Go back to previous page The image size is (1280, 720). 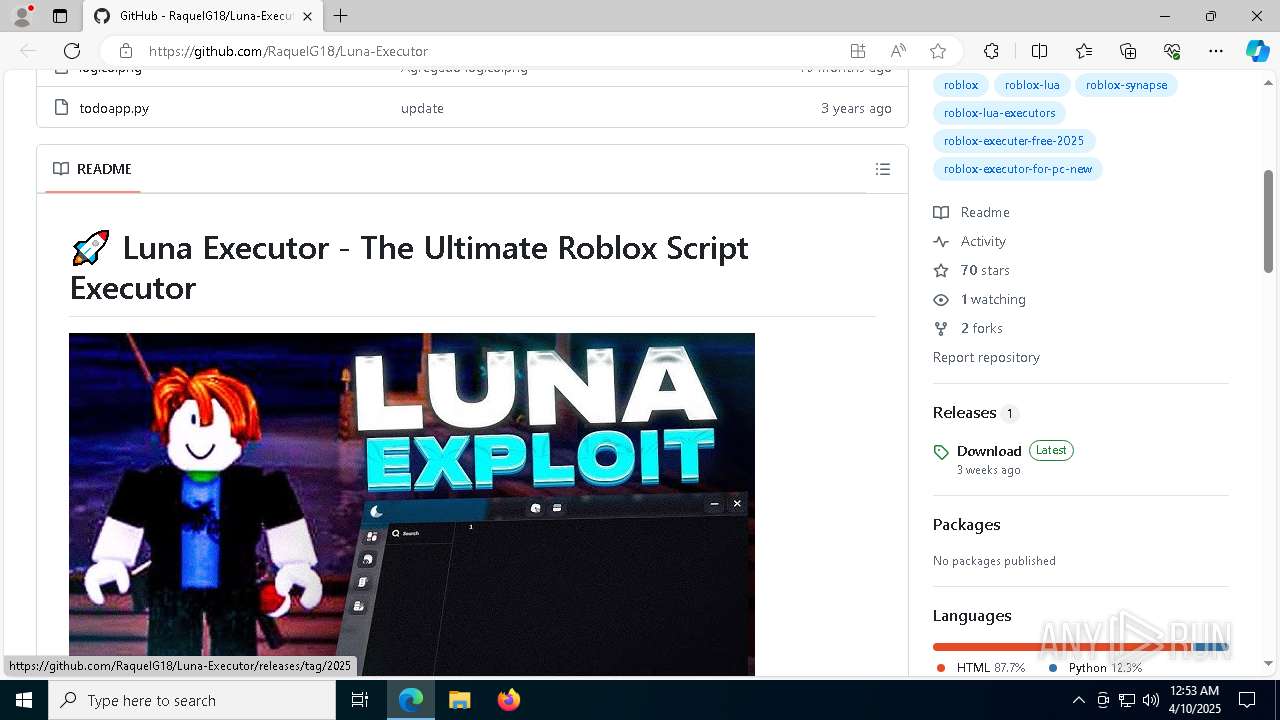(x=28, y=51)
